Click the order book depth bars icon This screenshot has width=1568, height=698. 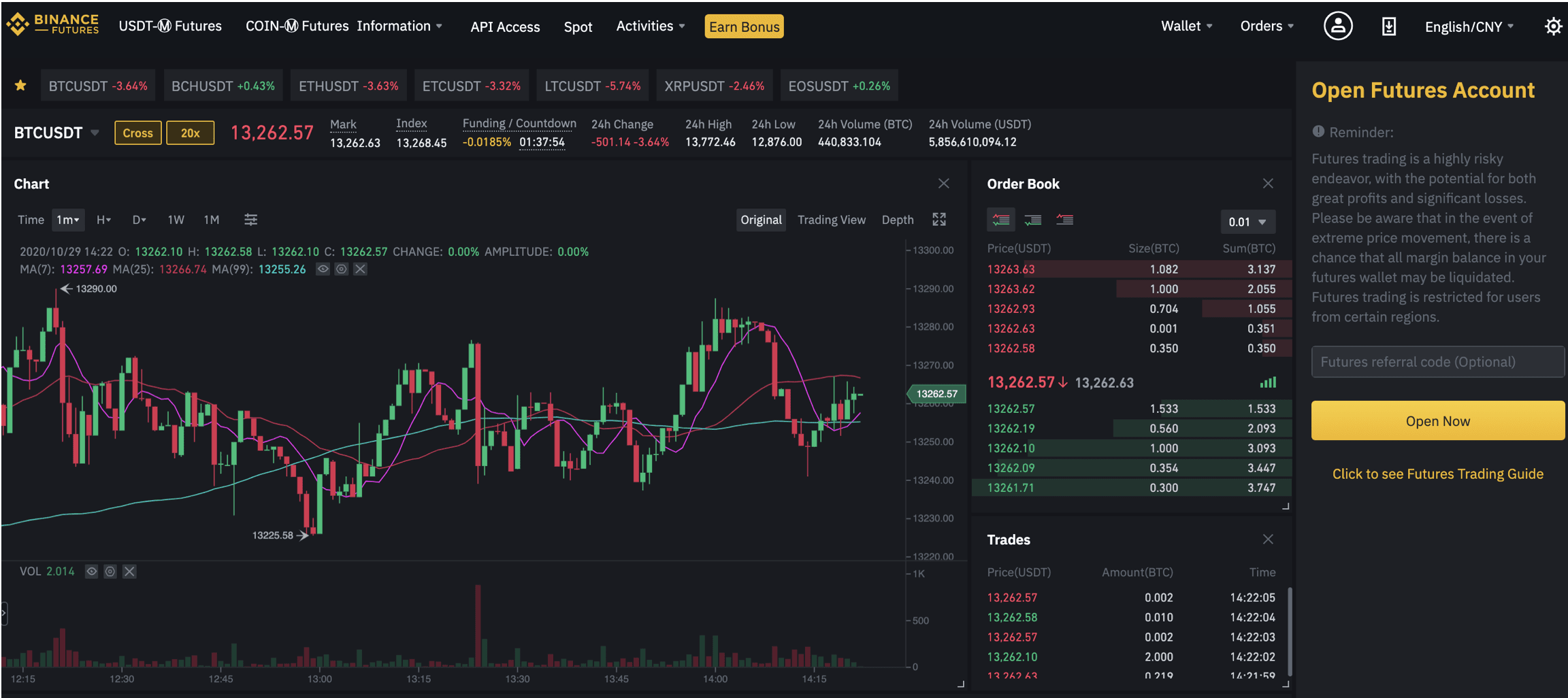tap(1268, 382)
